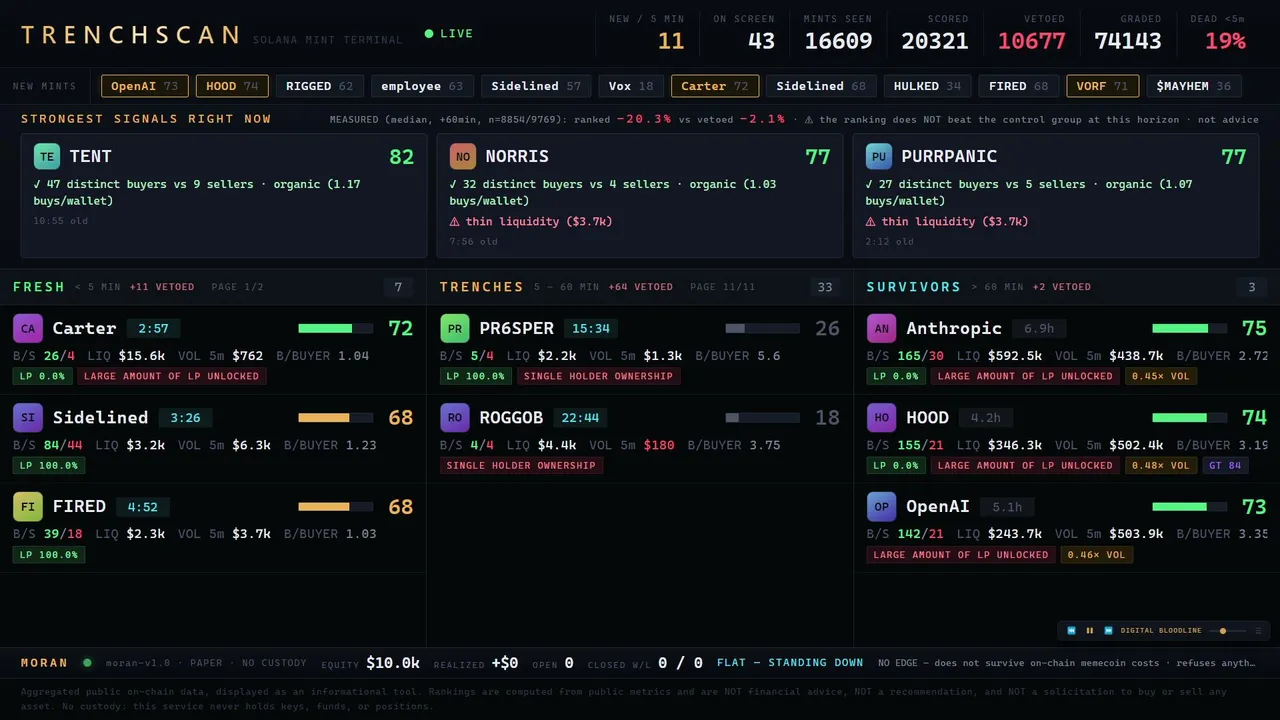Click Carter's LARGE AMOUNT OF LP UNLOCKED tag
The width and height of the screenshot is (1280, 720).
pyautogui.click(x=171, y=376)
